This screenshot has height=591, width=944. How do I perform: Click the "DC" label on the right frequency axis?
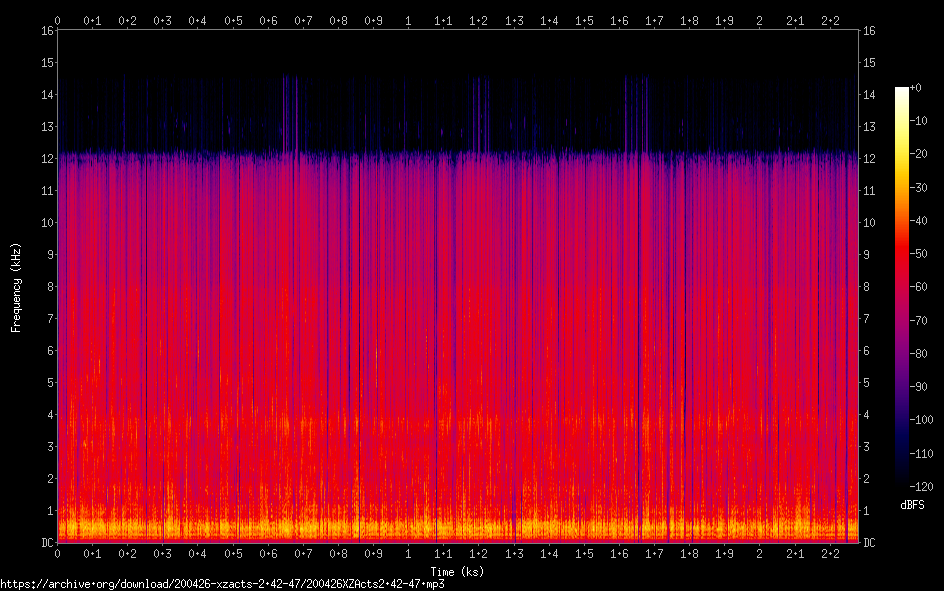tap(869, 543)
